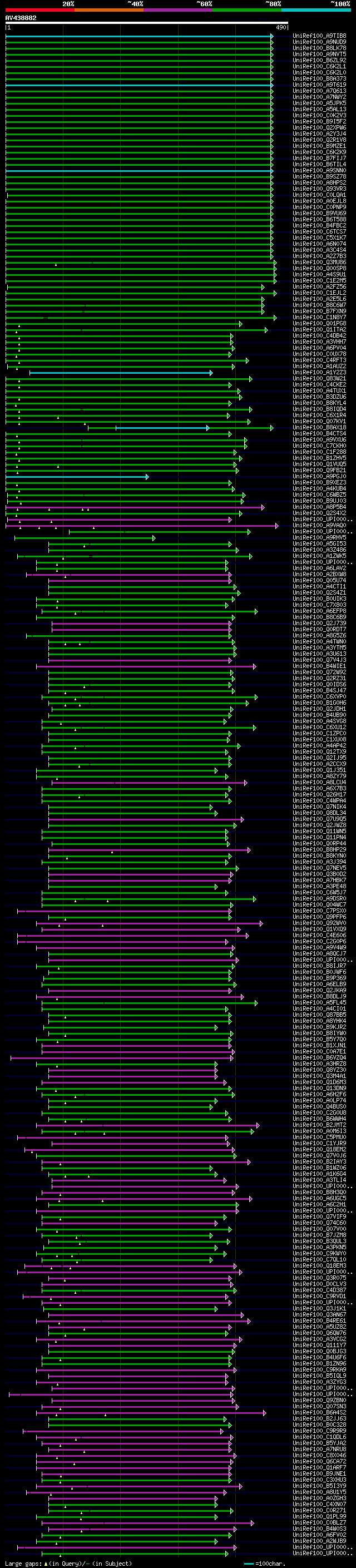Screen dimensions: 356x1568
Task: Click hit label UniRef100_Q7NIK4
Action: click(319, 807)
